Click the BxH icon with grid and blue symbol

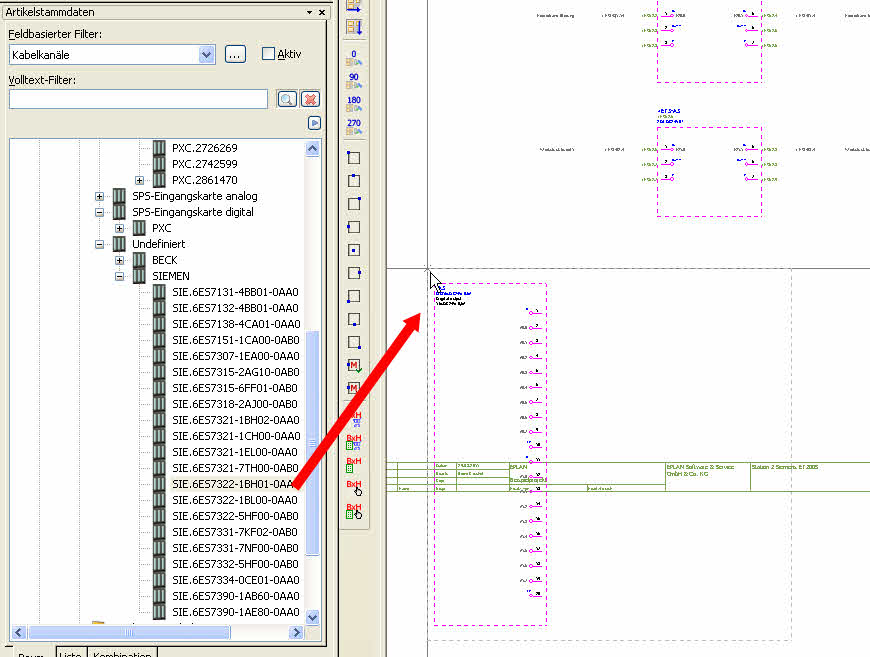(354, 442)
